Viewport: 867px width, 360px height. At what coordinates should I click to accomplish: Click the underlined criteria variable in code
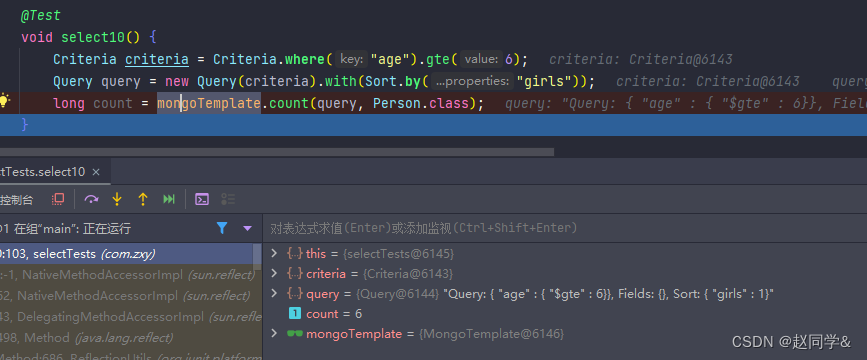pos(157,59)
